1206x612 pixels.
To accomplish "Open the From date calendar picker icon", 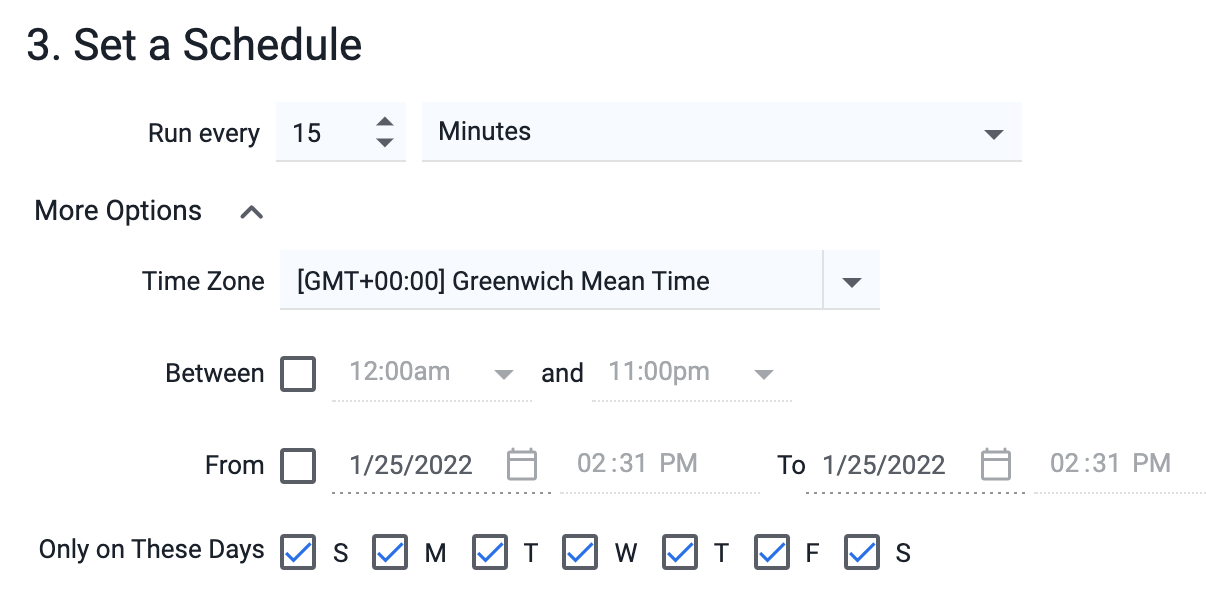I will tap(522, 464).
